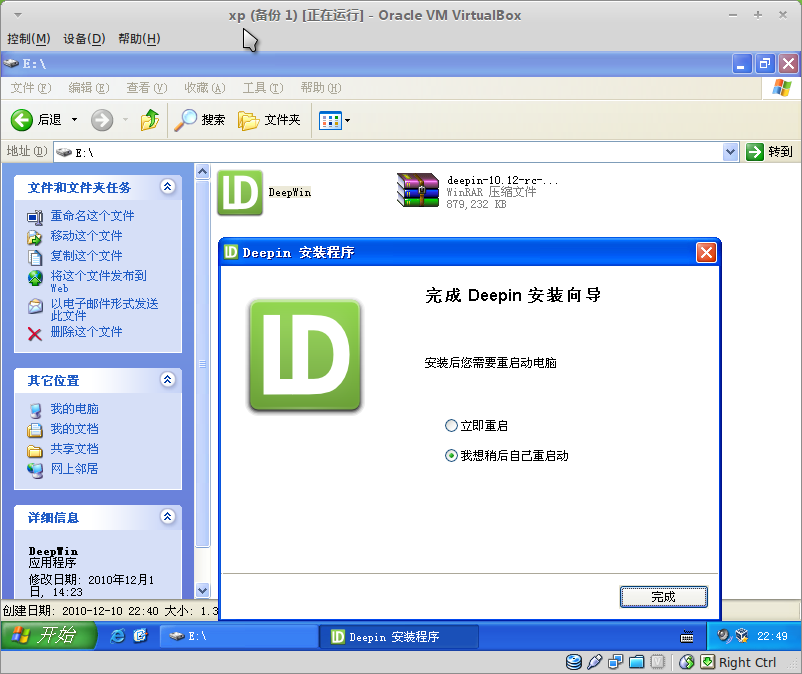The image size is (802, 674).
Task: Click the My Documents icon in other places
Action: coord(35,430)
